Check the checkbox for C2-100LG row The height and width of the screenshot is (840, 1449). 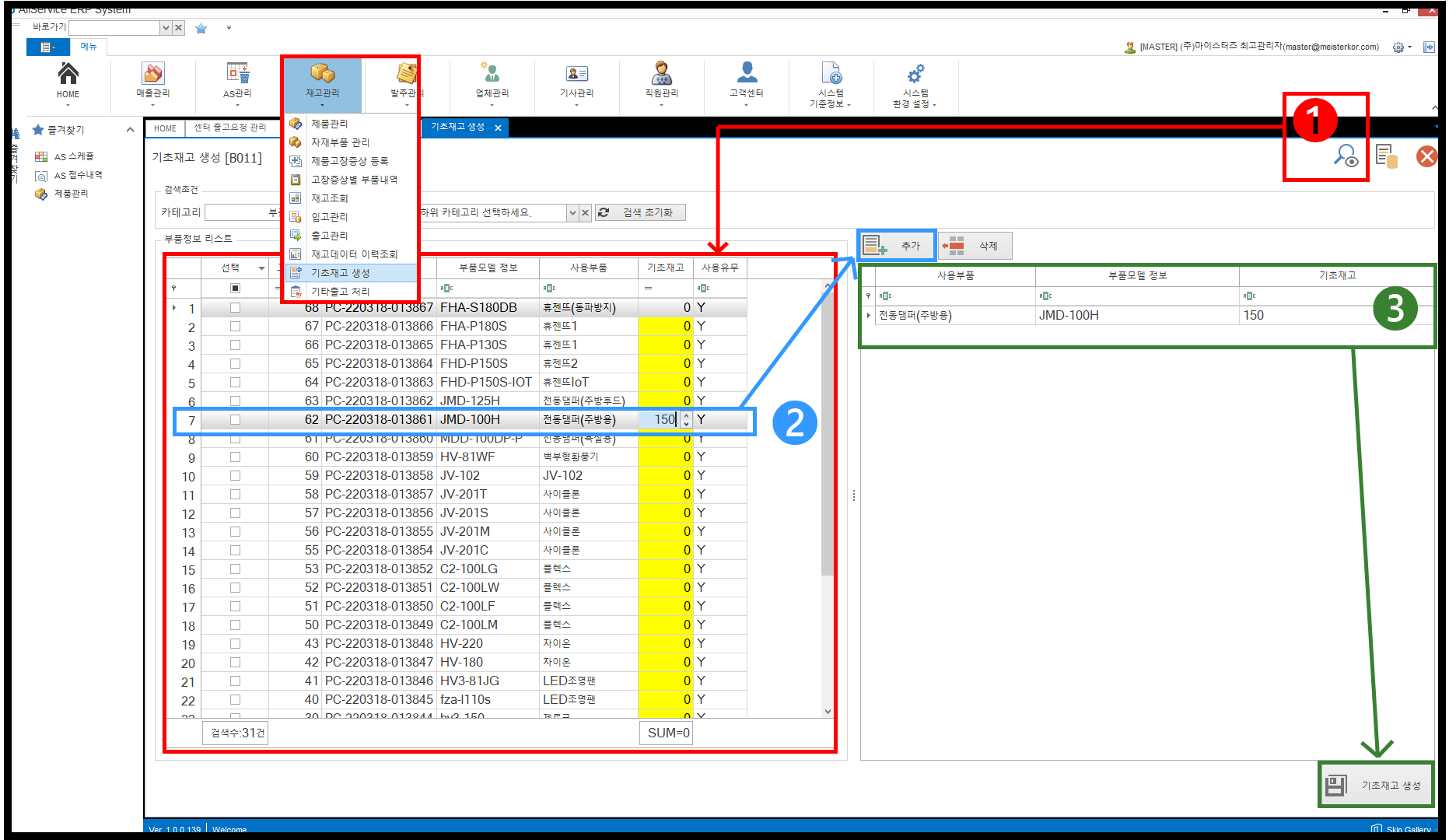pyautogui.click(x=235, y=569)
